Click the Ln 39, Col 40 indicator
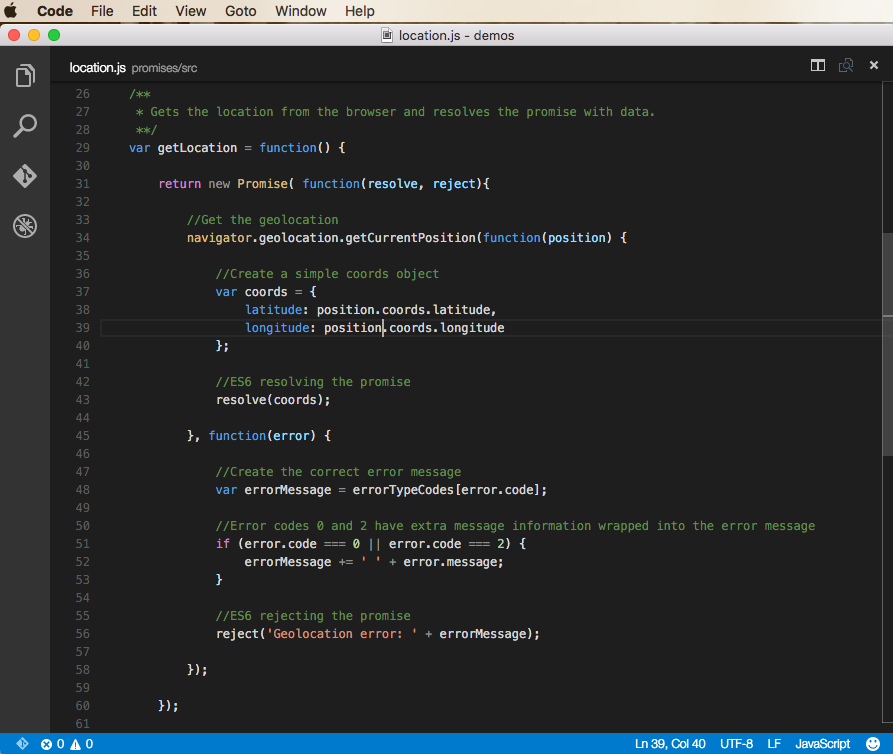 [670, 744]
